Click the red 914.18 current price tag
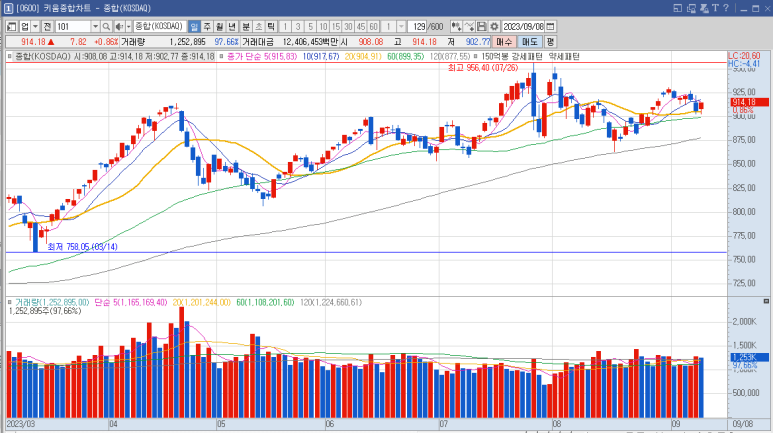773x433 pixels. coord(748,102)
